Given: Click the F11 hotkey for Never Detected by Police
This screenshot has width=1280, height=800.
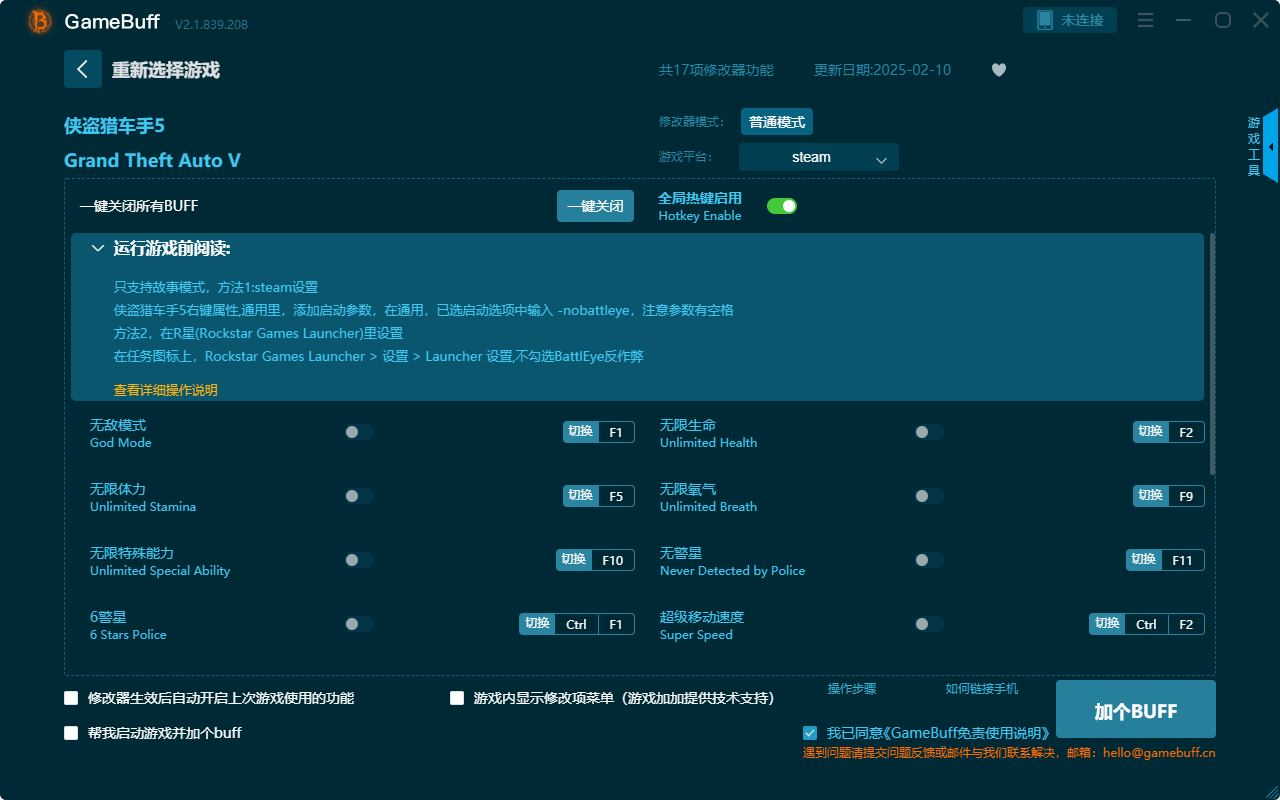Looking at the screenshot, I should [1182, 560].
